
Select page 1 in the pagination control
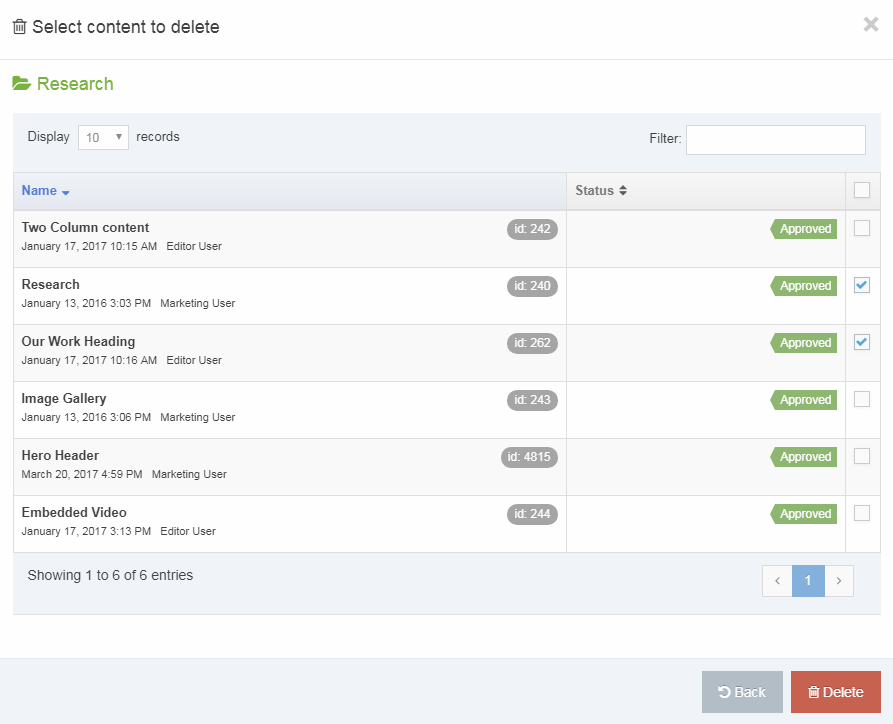point(808,580)
